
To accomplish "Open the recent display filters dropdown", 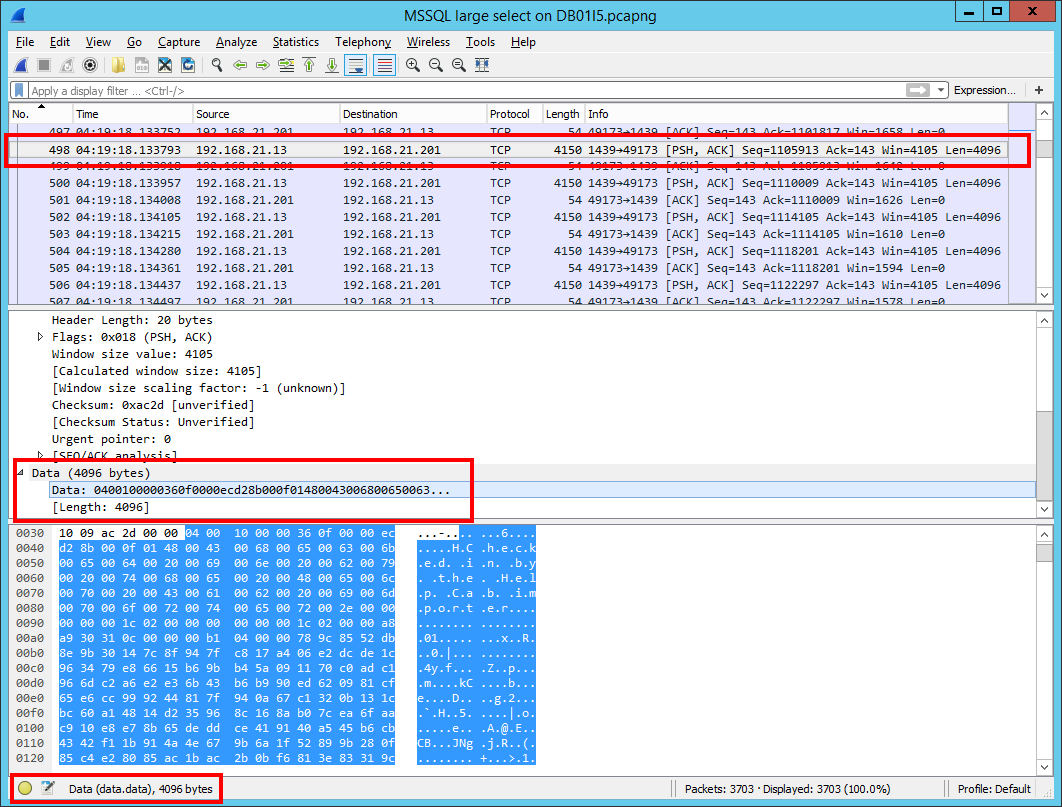I will point(941,90).
